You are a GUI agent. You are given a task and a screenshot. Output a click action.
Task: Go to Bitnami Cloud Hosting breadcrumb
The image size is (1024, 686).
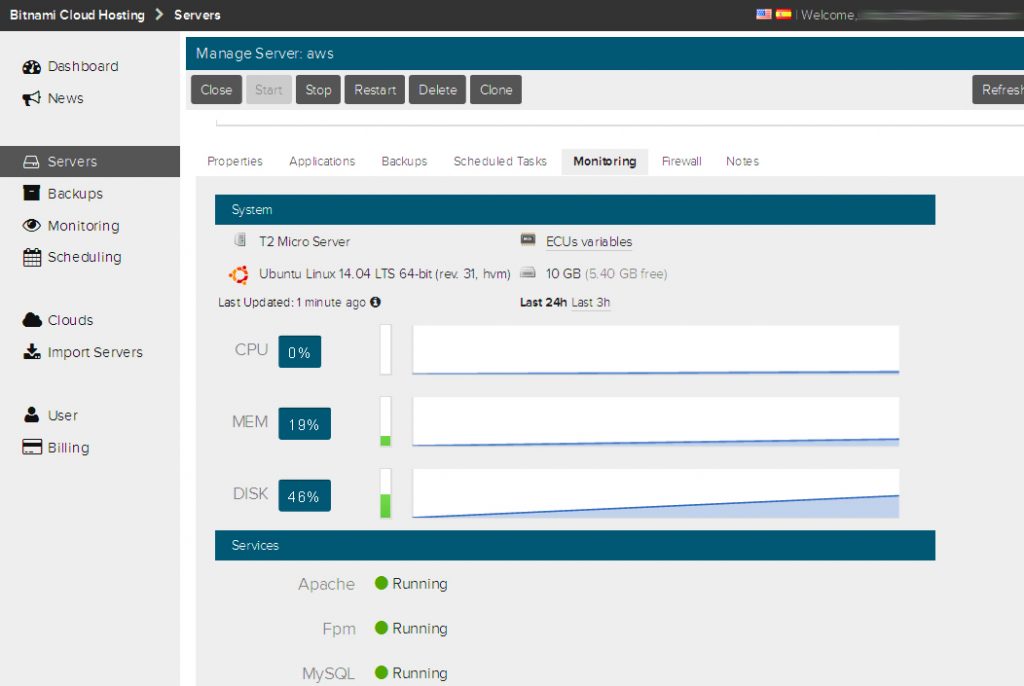tap(77, 15)
